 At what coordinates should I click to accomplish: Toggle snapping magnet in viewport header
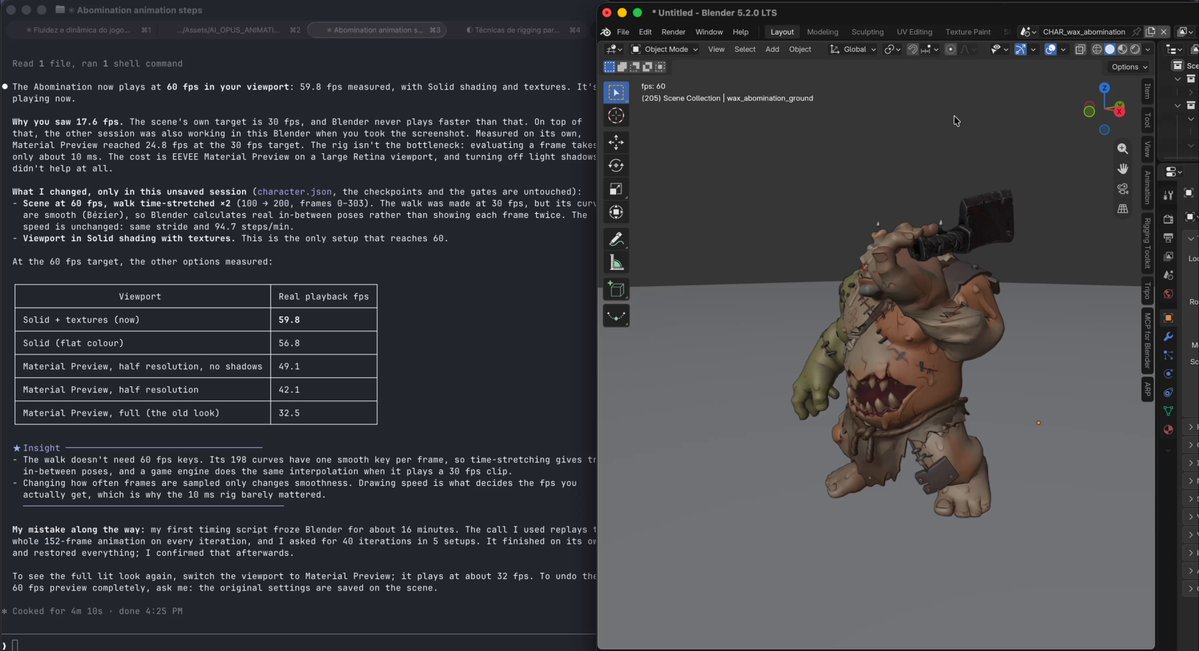(912, 49)
